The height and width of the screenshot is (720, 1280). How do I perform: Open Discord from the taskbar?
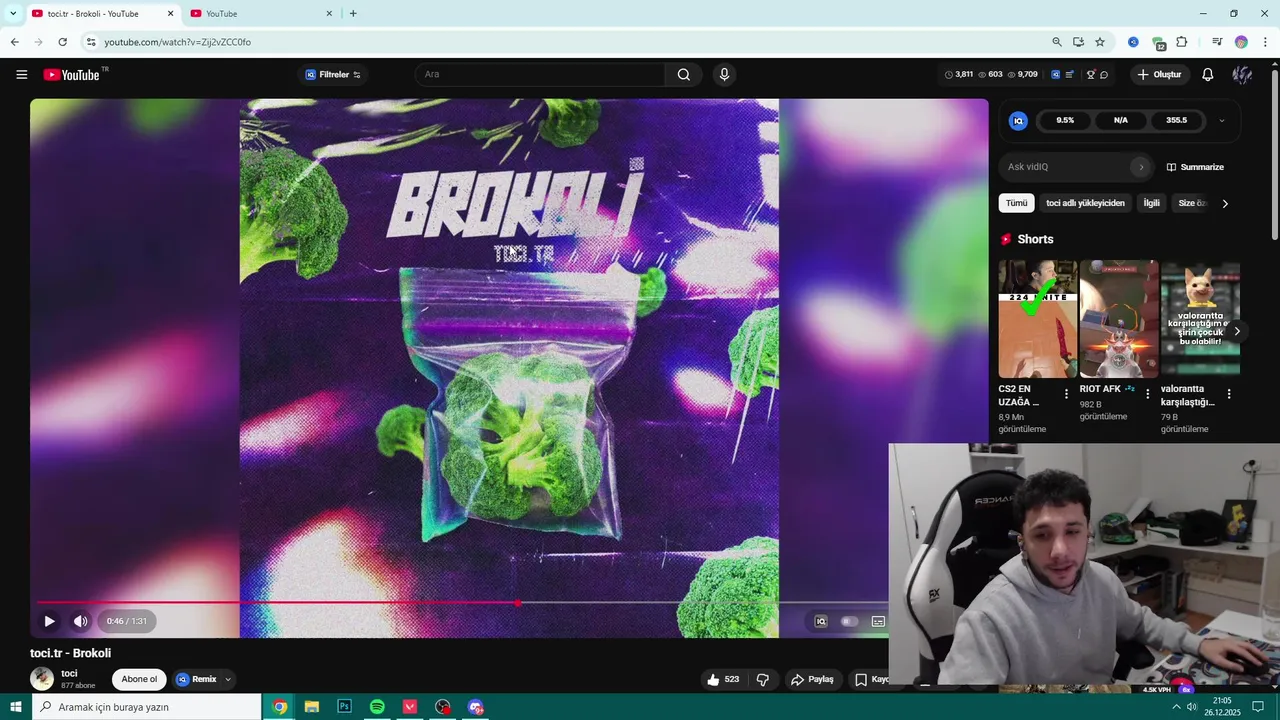(x=476, y=707)
